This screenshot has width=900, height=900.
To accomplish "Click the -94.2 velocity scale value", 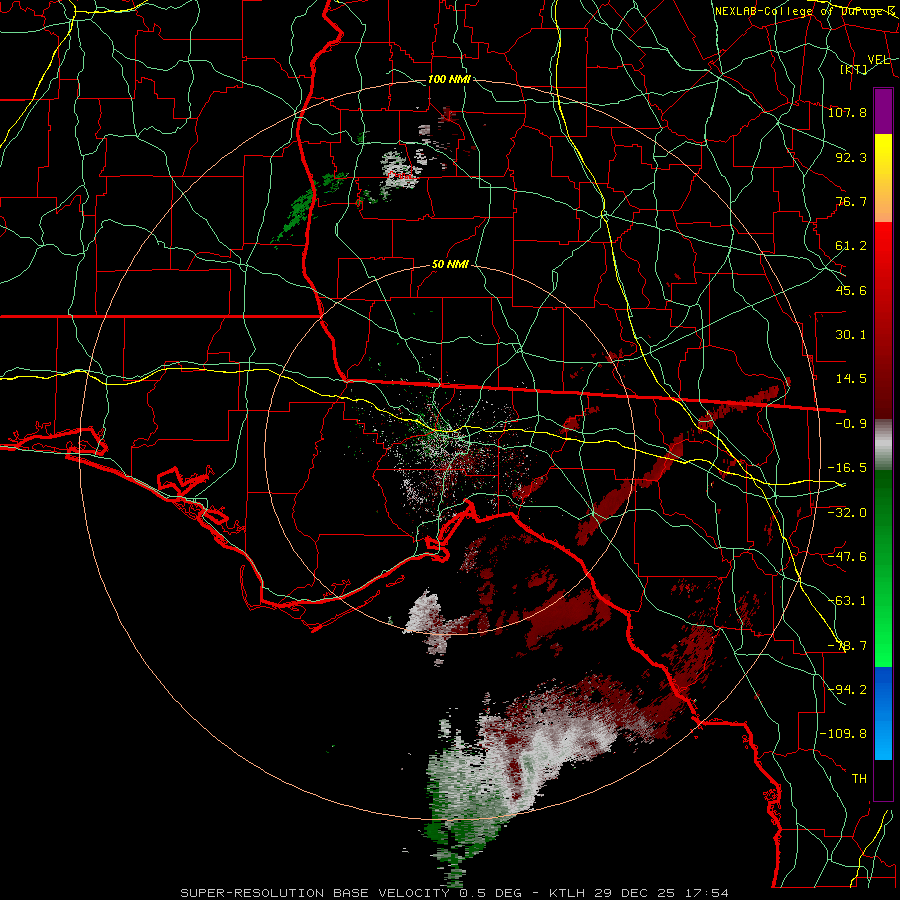I will (847, 690).
